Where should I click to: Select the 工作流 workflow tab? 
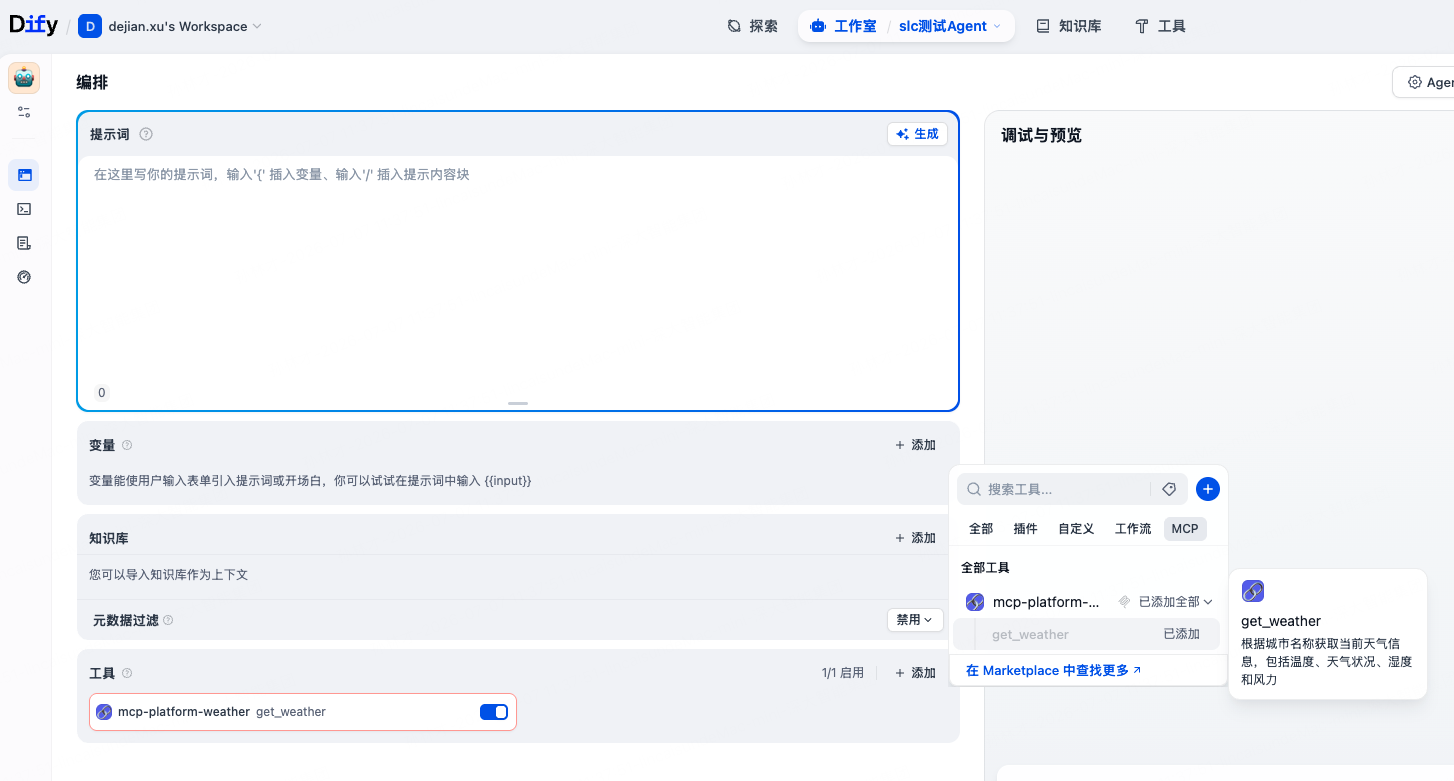pyautogui.click(x=1133, y=529)
